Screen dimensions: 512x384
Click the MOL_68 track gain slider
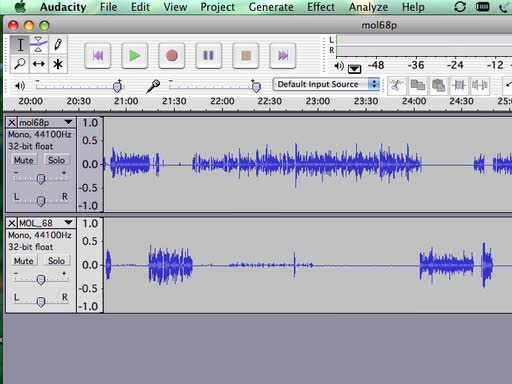[x=41, y=279]
